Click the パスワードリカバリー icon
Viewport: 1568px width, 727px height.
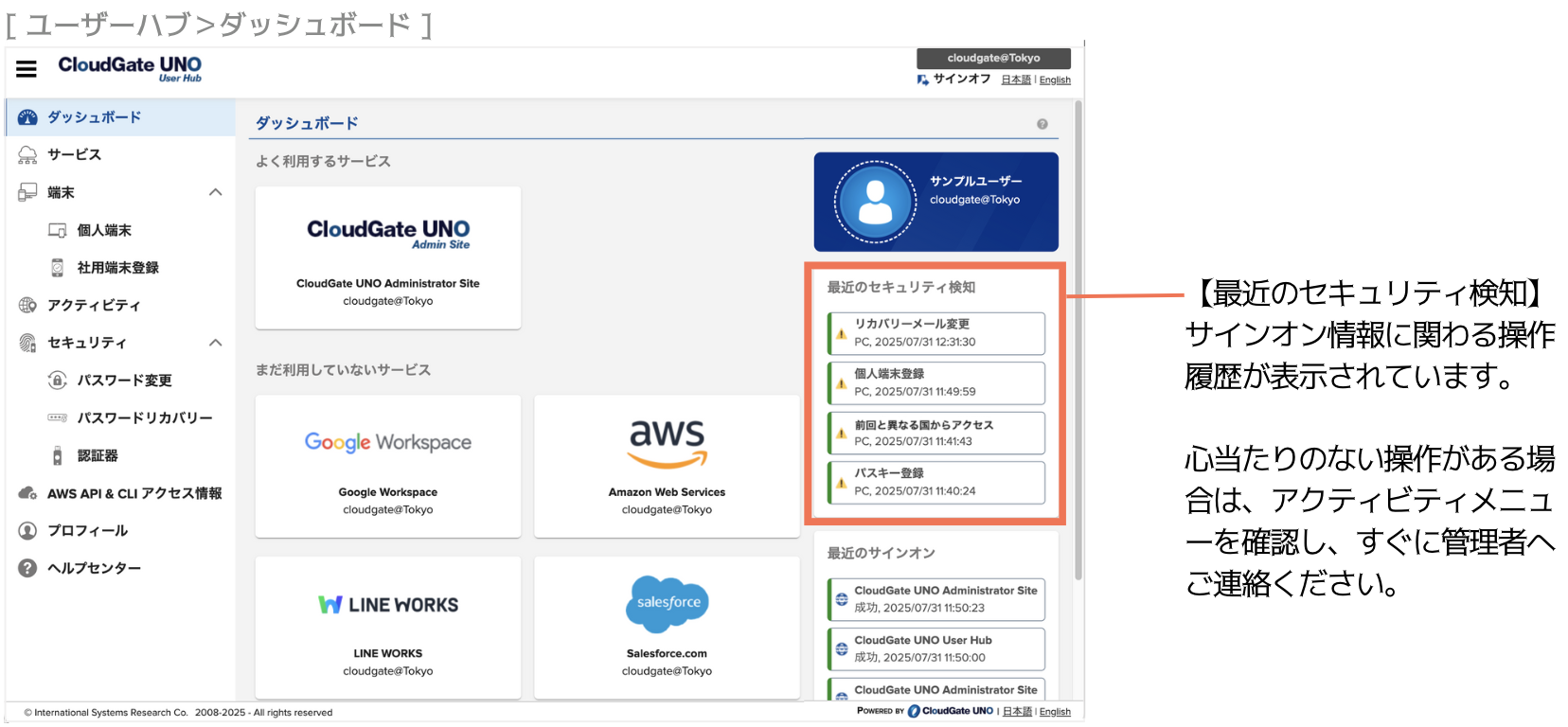coord(57,417)
